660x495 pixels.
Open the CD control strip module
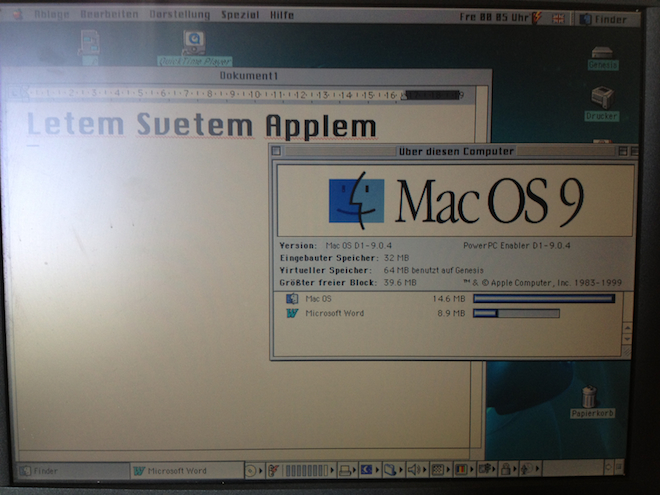tap(254, 470)
